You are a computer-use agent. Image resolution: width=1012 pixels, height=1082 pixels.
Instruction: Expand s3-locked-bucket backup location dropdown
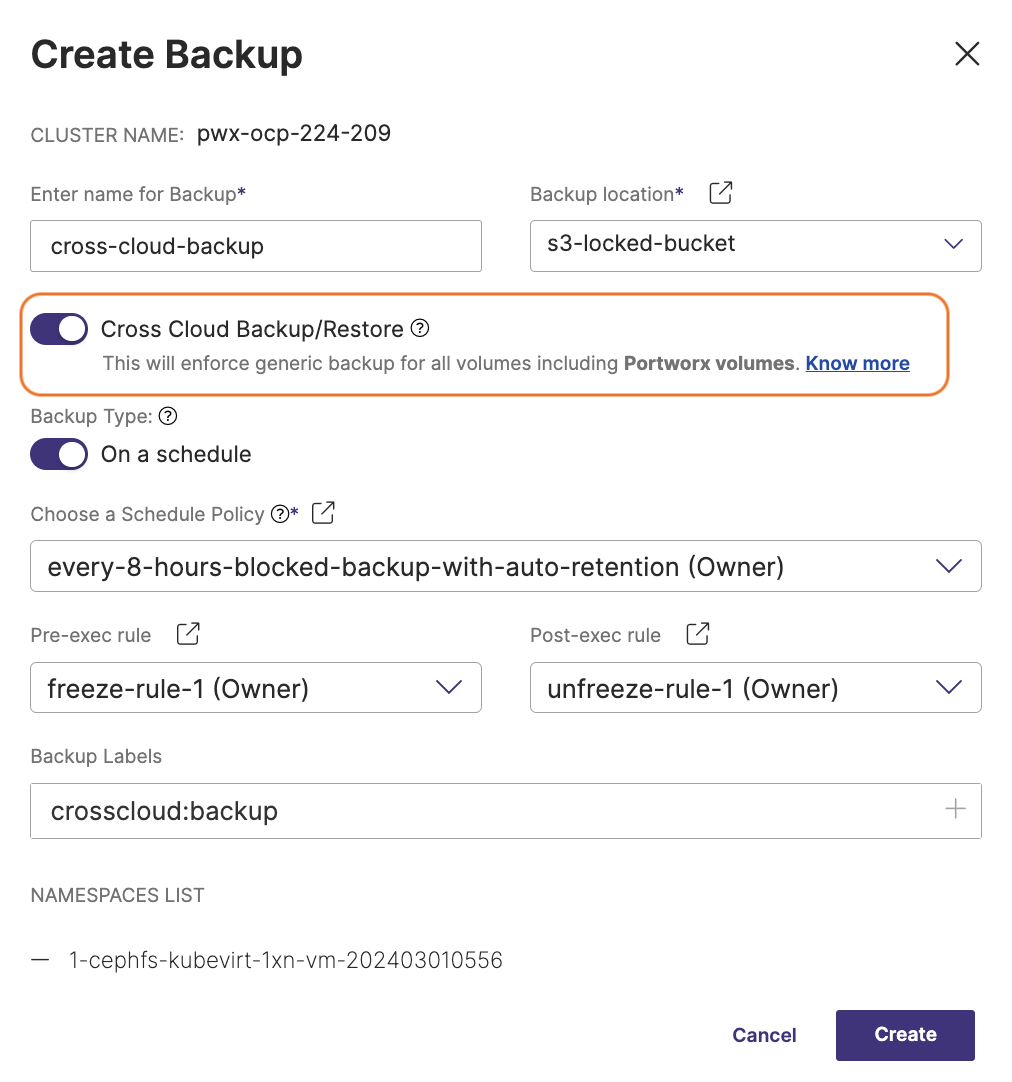(x=953, y=244)
